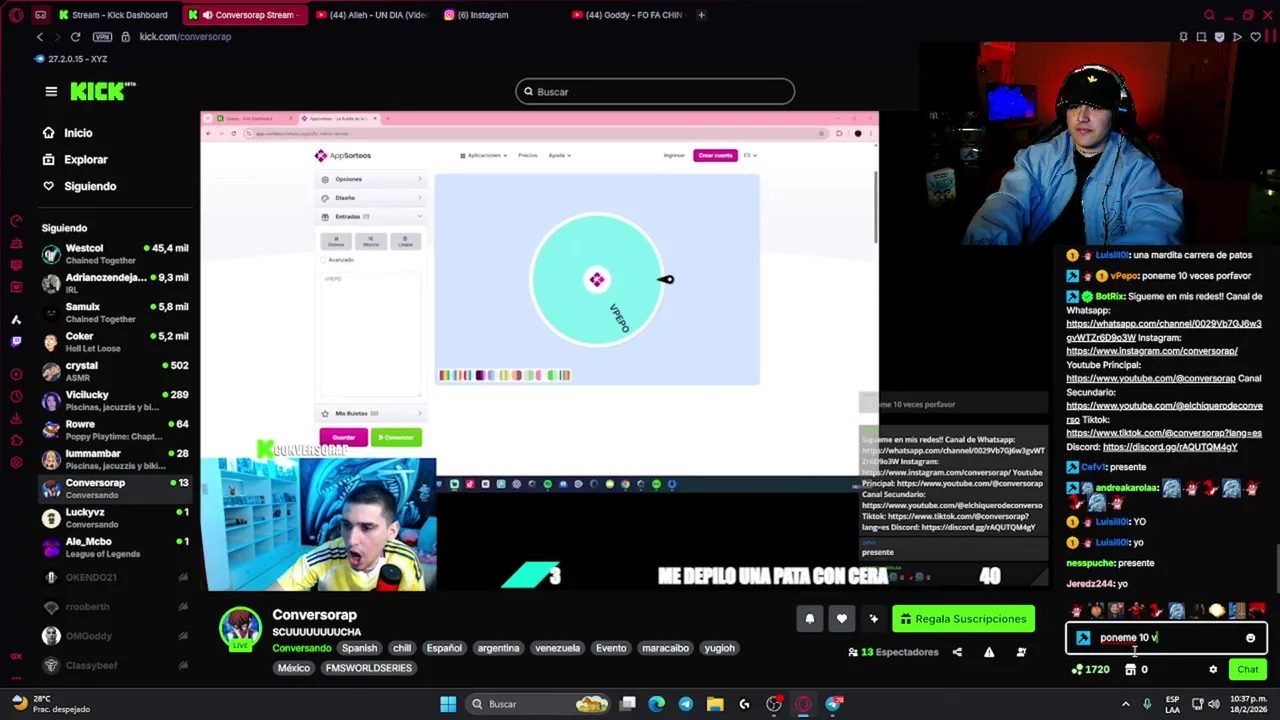The width and height of the screenshot is (1280, 720).
Task: Open the Twitch icon in the Opera sidebar
Action: [16, 342]
